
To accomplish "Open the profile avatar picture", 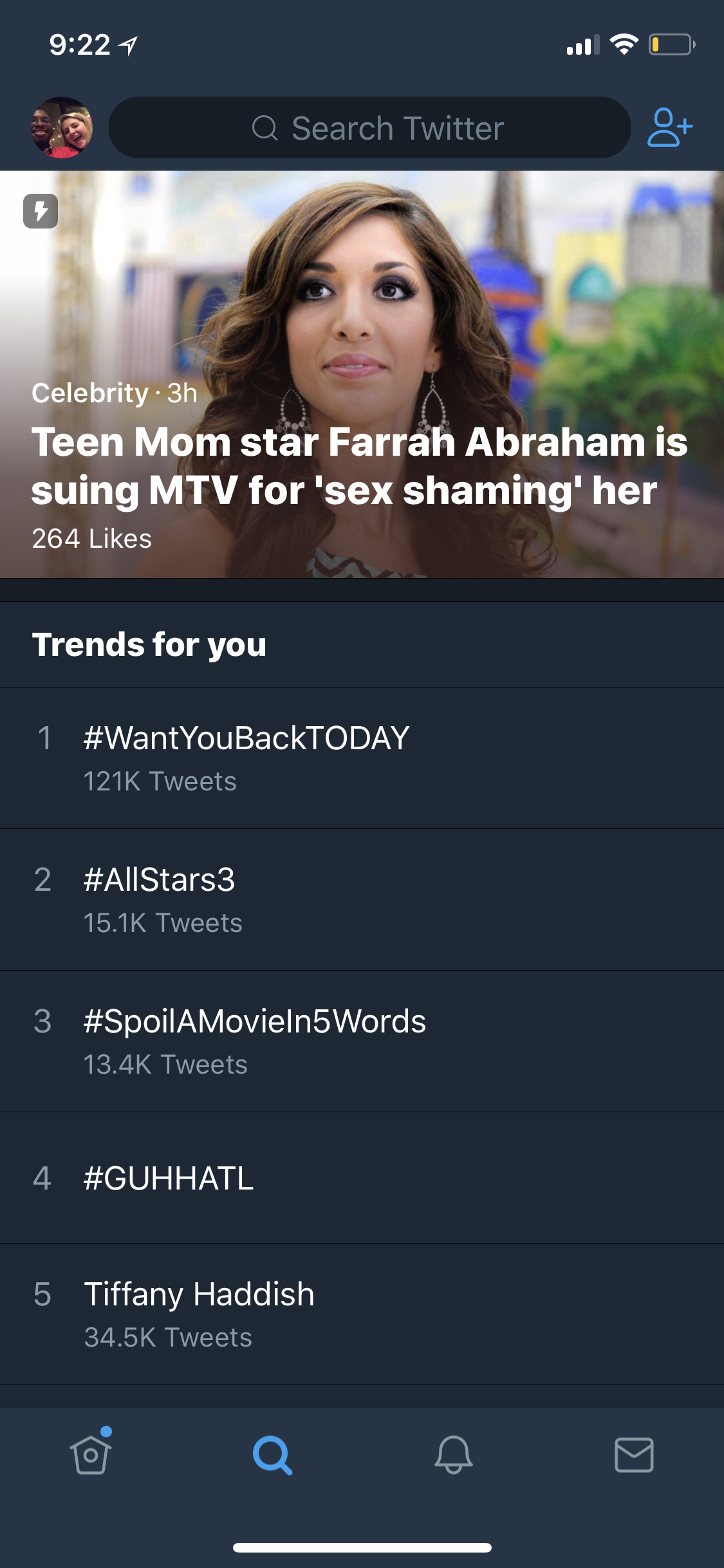I will [x=62, y=127].
